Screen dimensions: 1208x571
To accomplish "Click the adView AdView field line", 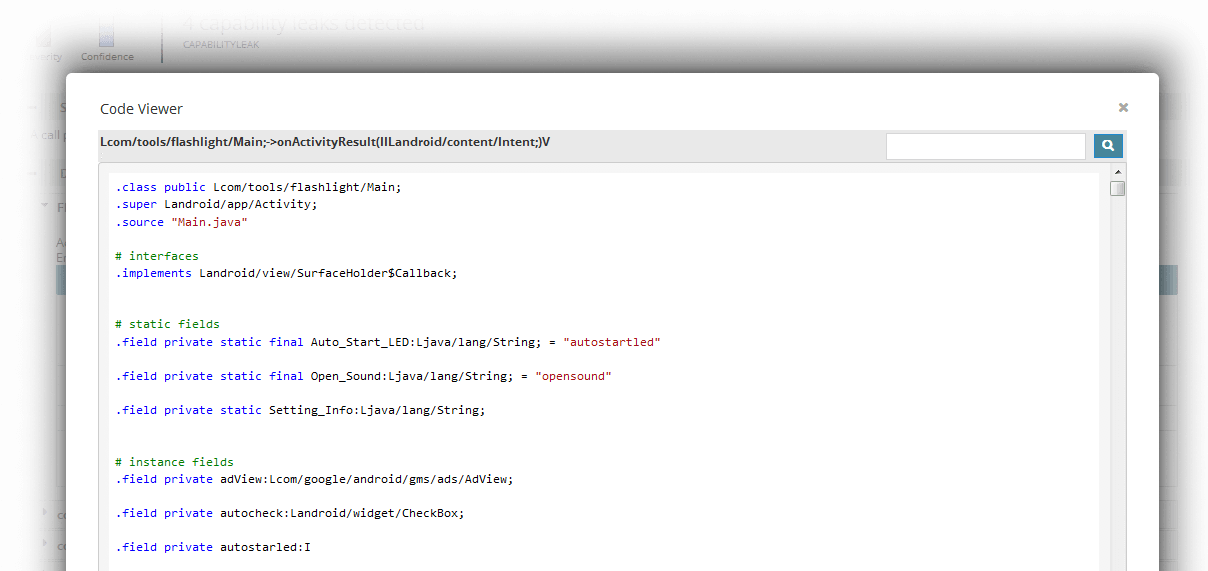I will click(314, 479).
